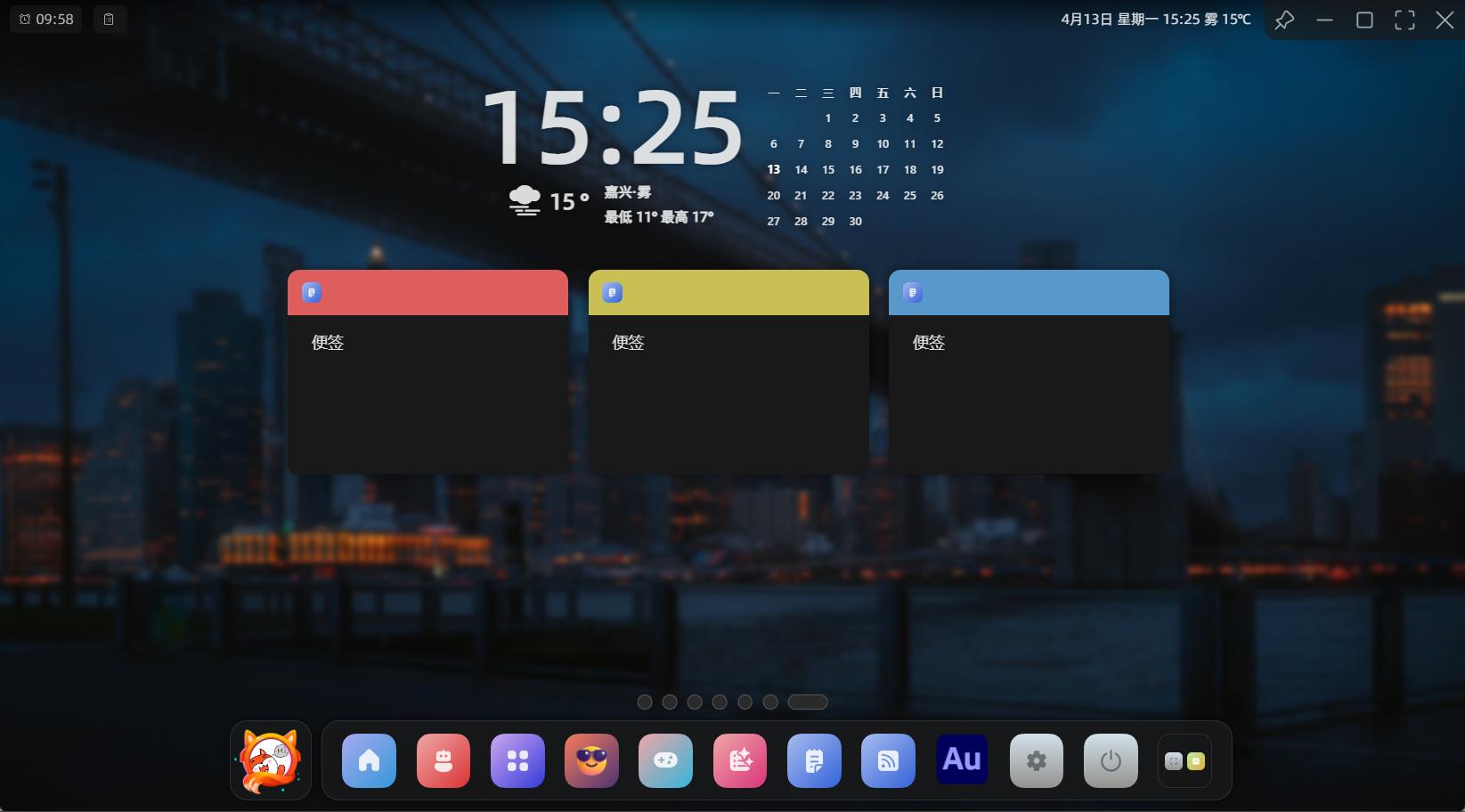The width and height of the screenshot is (1465, 812).
Task: Open the clipboard icon at top left
Action: (109, 19)
